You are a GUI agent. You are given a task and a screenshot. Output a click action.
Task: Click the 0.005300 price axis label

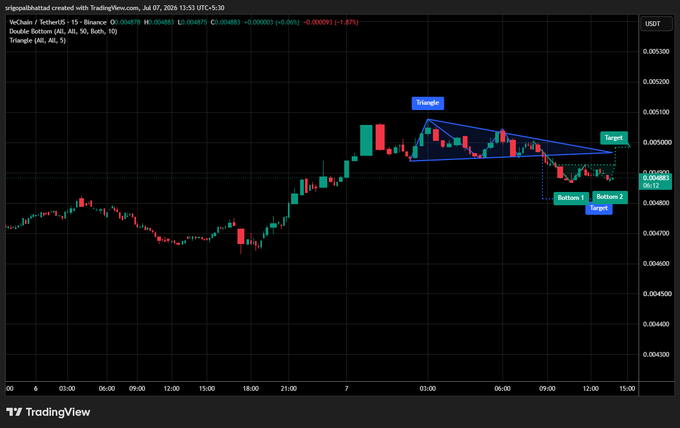(656, 51)
